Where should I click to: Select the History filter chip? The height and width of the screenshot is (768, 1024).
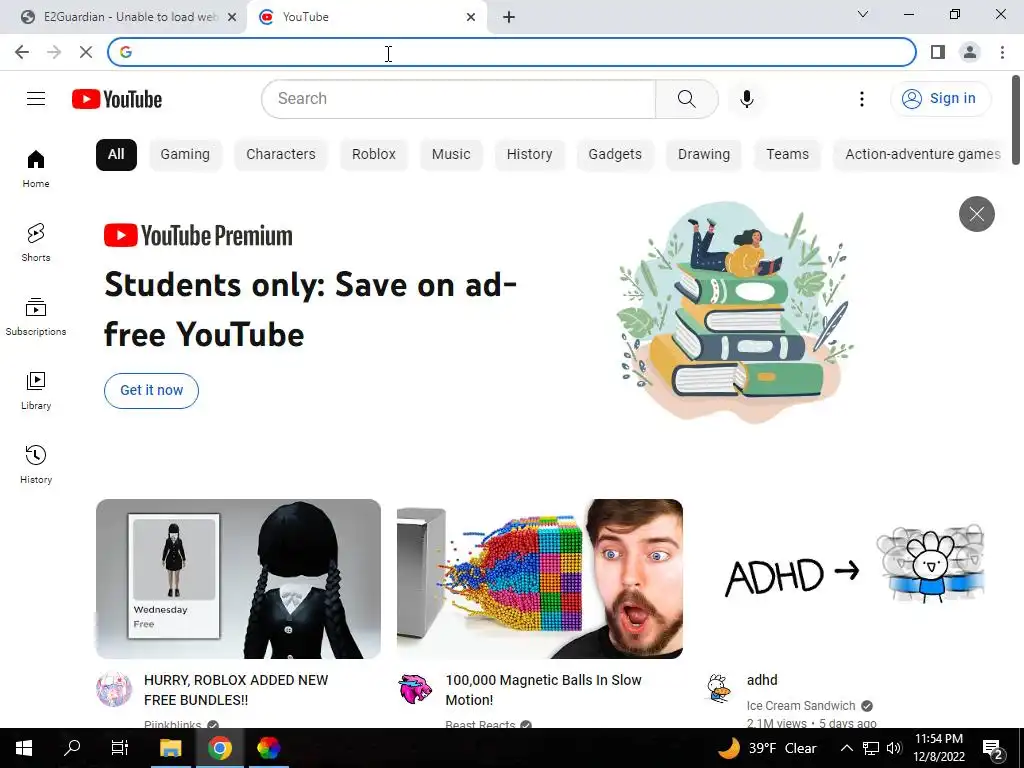point(530,155)
